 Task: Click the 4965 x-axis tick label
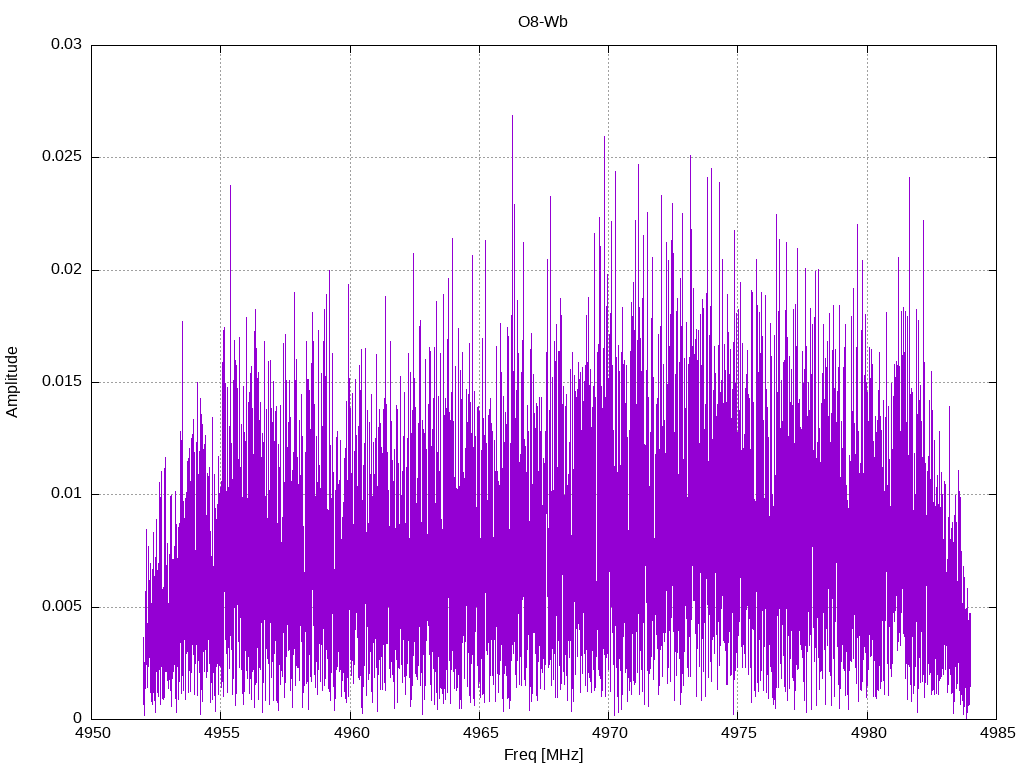(480, 733)
